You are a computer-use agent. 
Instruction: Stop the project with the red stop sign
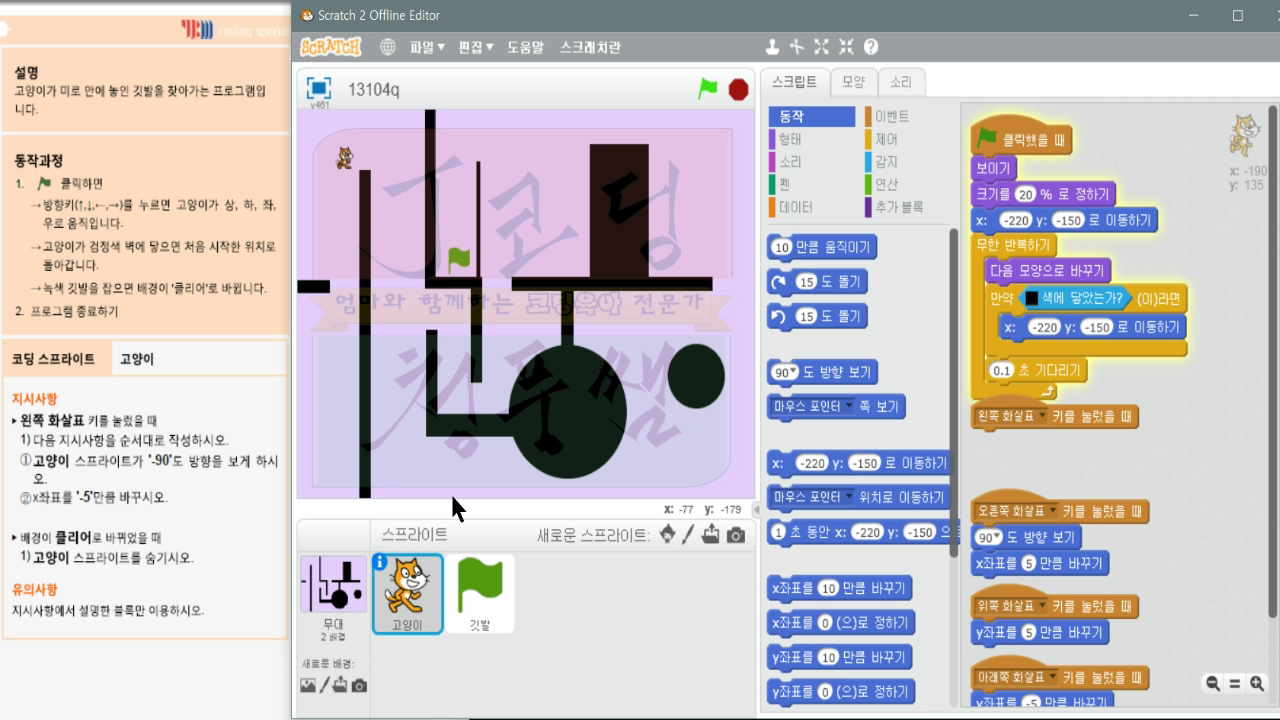coord(737,89)
